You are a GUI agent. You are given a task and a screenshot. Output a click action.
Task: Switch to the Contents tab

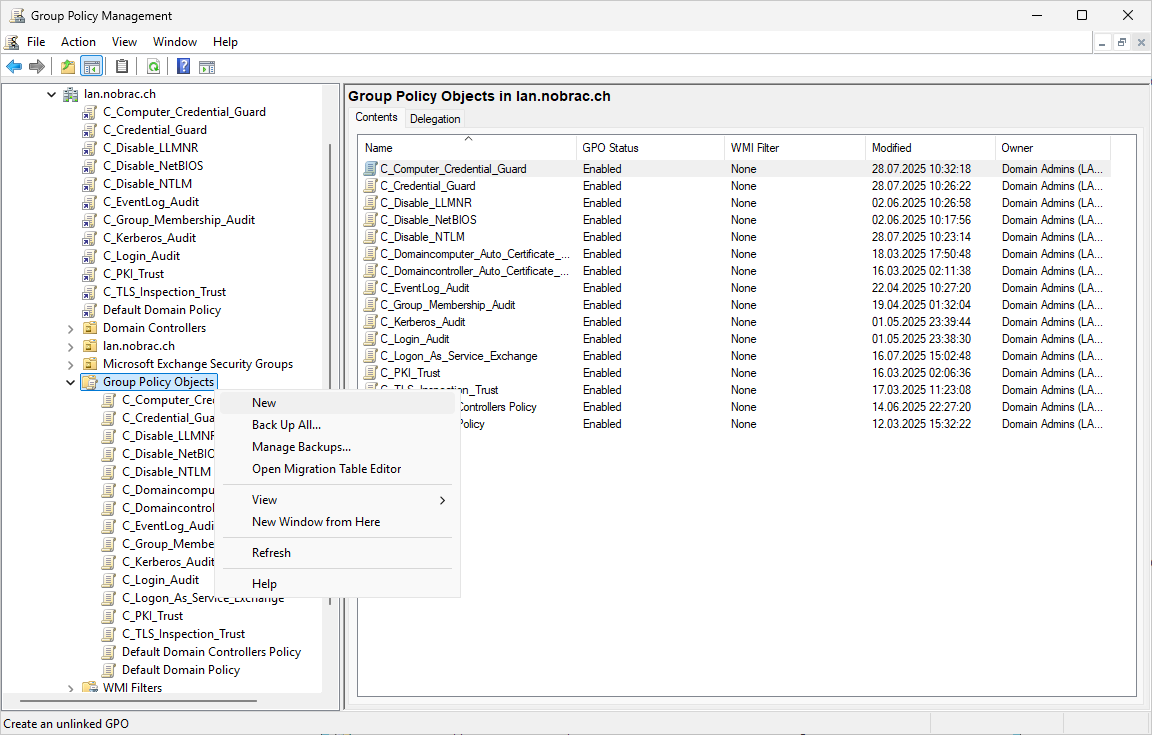[x=376, y=118]
